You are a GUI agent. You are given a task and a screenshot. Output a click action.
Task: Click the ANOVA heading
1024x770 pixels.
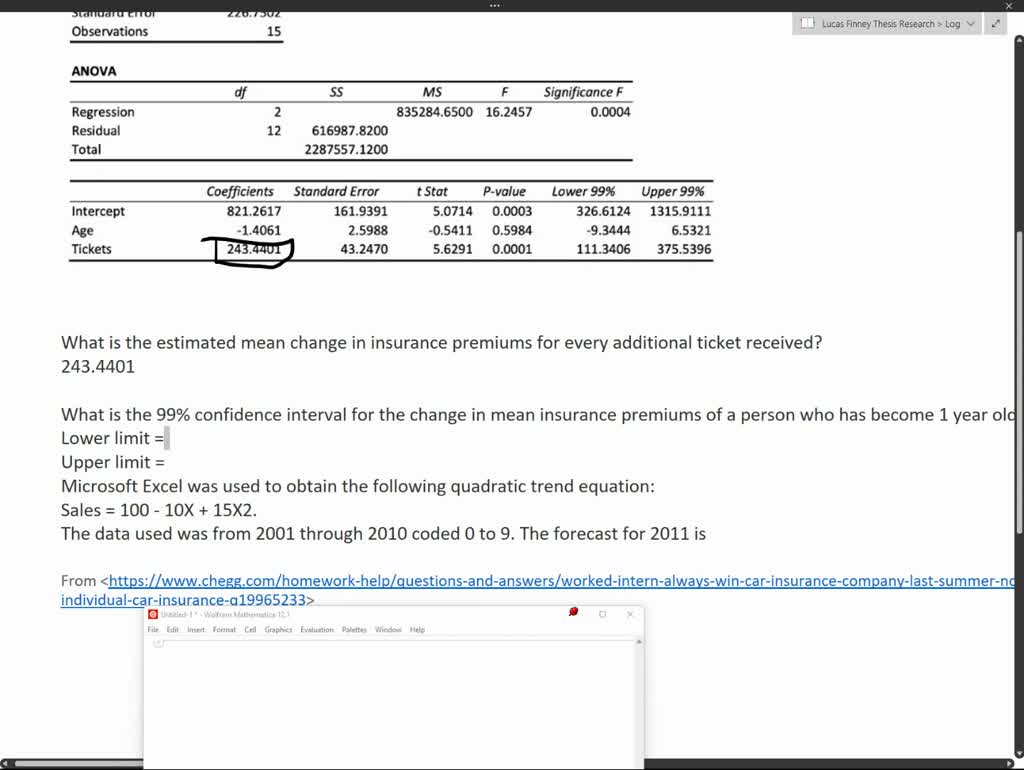94,71
